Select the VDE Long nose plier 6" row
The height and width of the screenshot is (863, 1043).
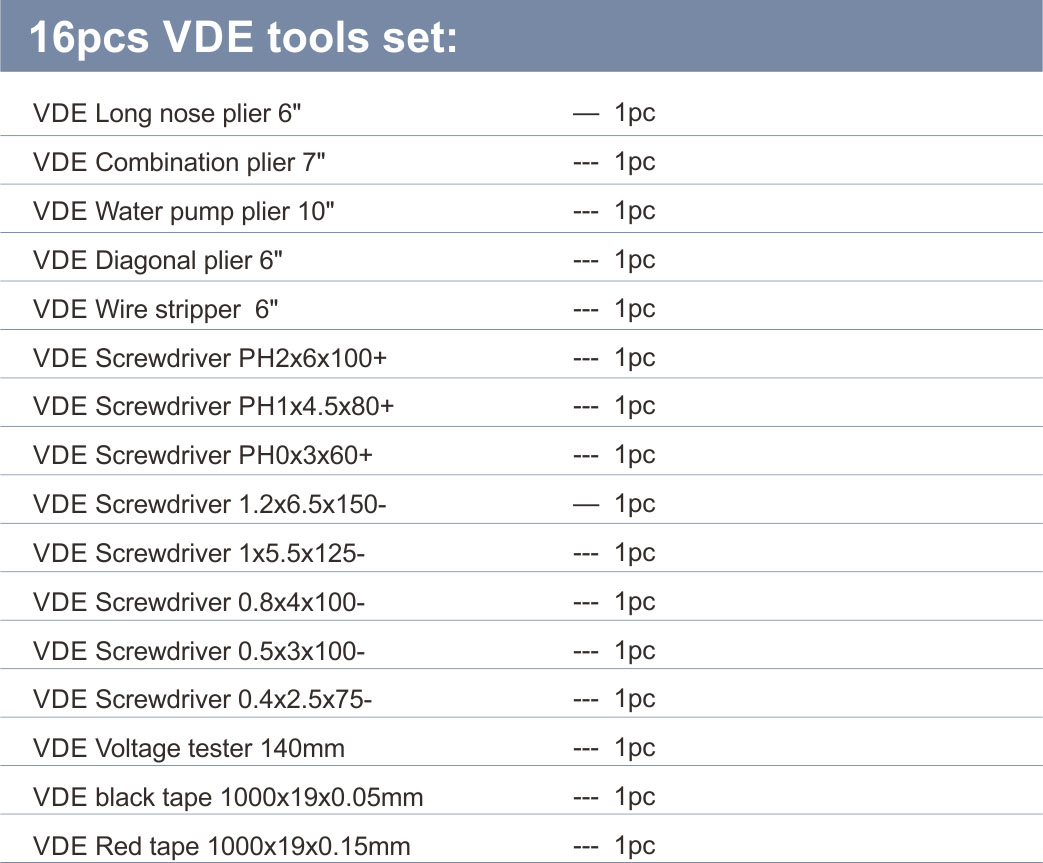522,112
